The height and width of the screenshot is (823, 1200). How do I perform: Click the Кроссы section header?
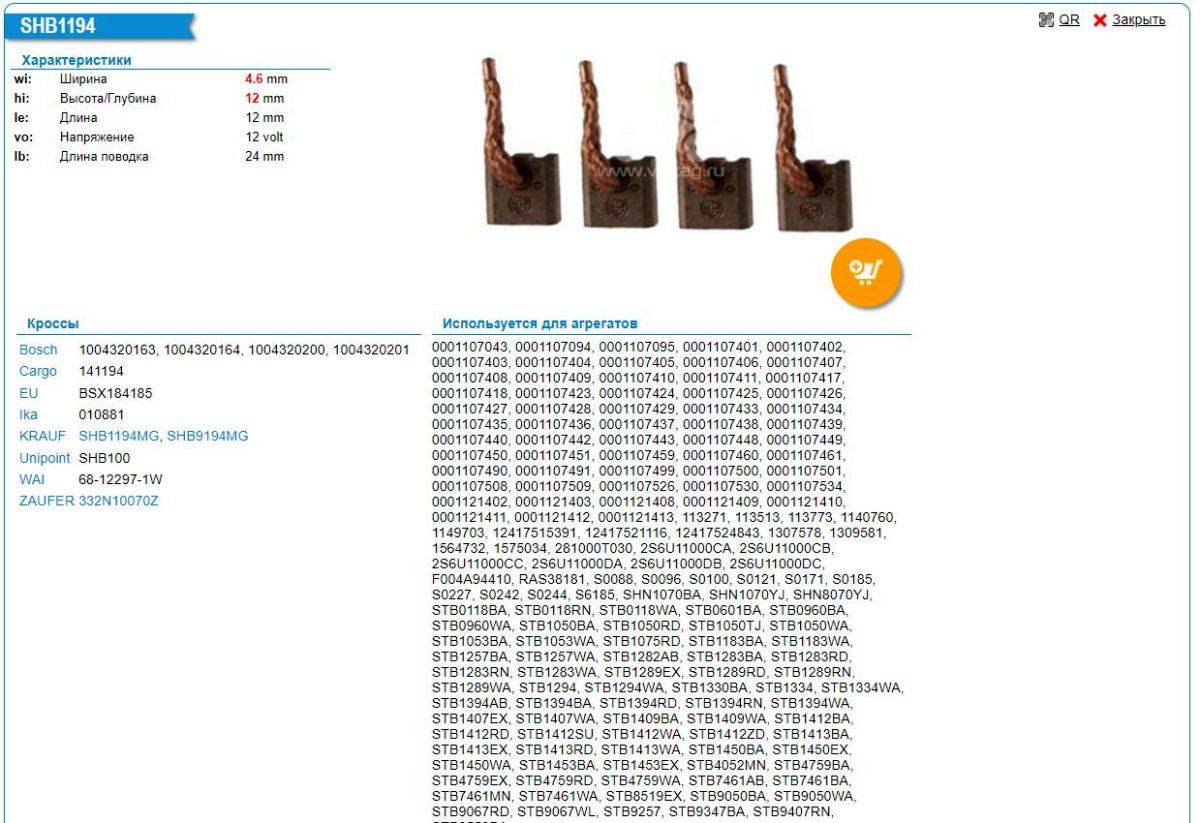49,324
